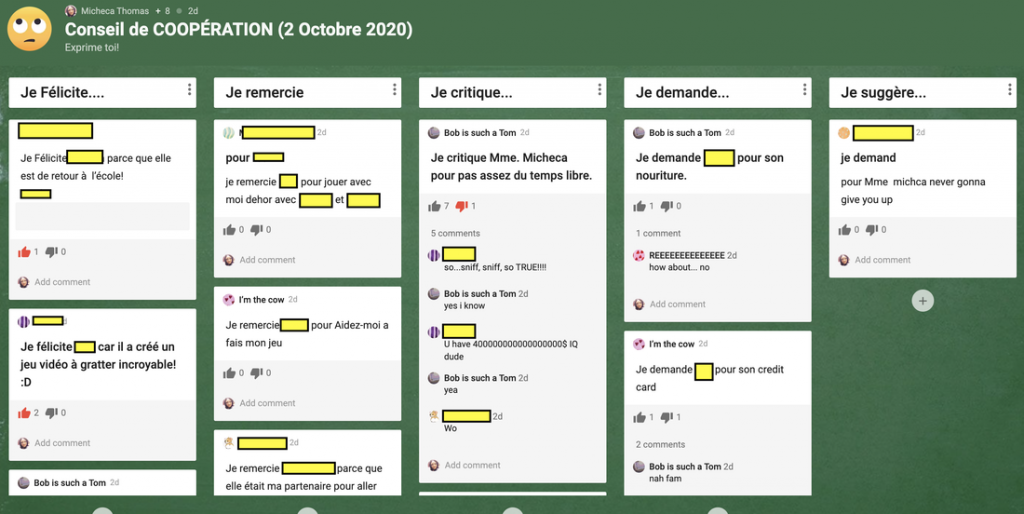Click thumbs up on 'Je critique Mme. Micheca' post
Viewport: 1024px width, 514px height.
434,206
